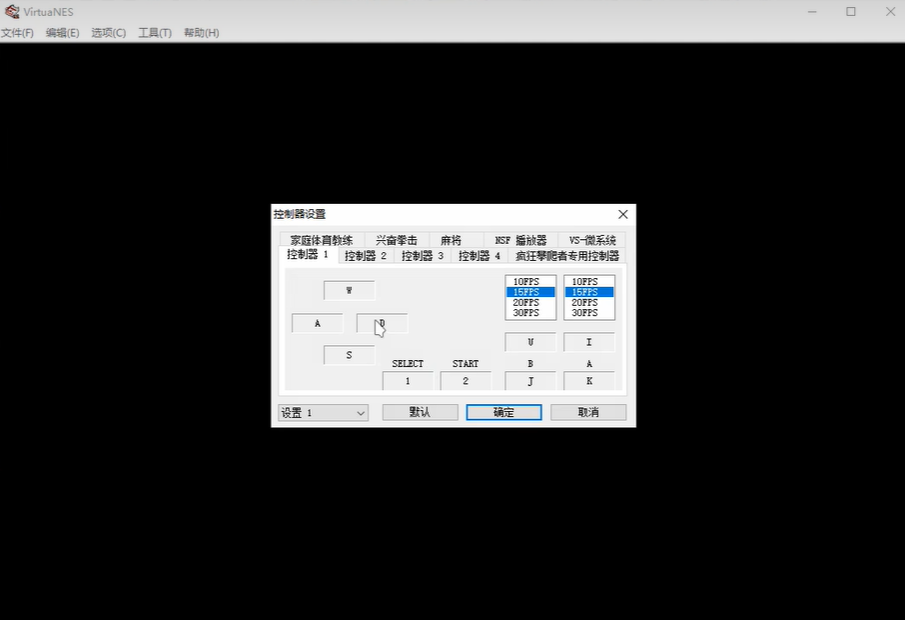Select the NSF 播放器 tab
This screenshot has height=620, width=905.
point(521,240)
